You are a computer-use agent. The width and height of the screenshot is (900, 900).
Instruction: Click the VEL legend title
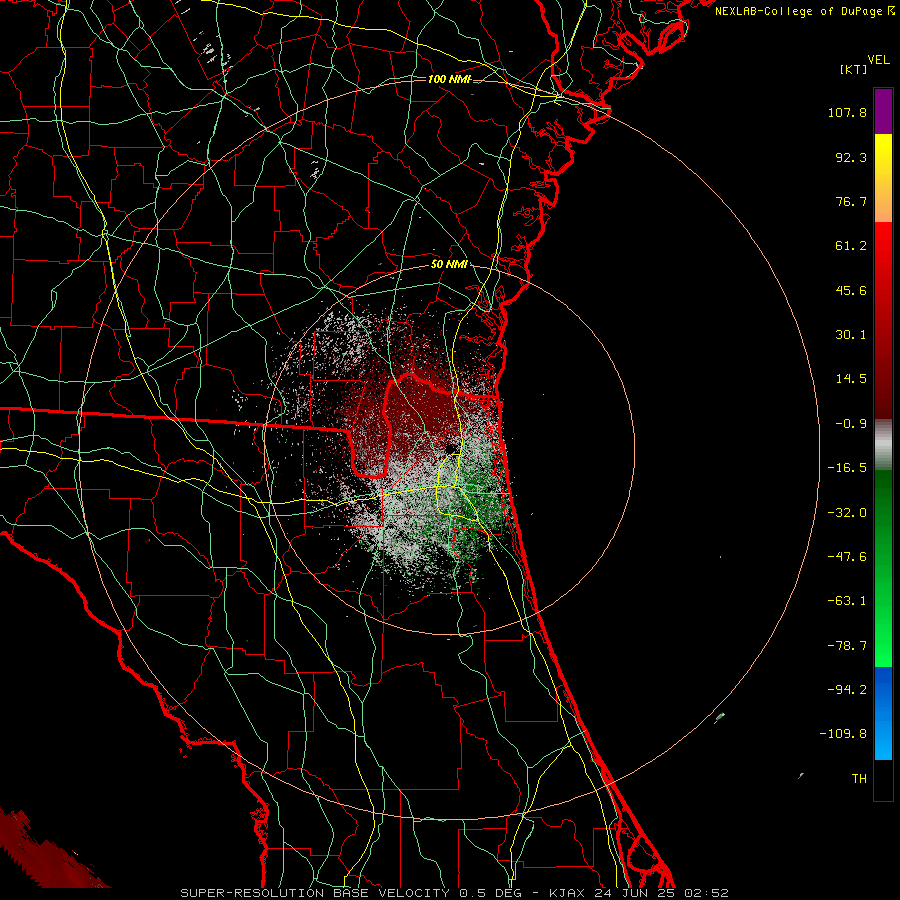tap(878, 60)
